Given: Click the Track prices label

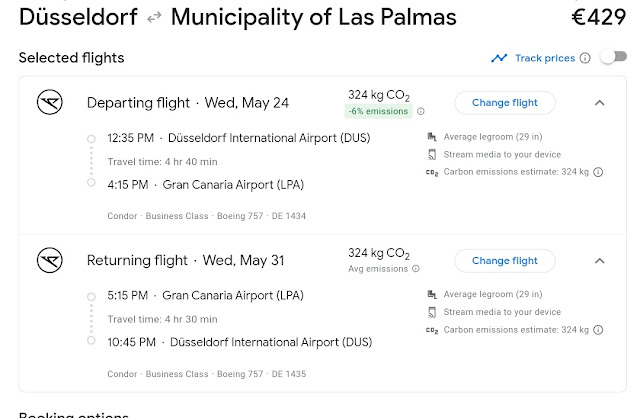Looking at the screenshot, I should point(544,58).
